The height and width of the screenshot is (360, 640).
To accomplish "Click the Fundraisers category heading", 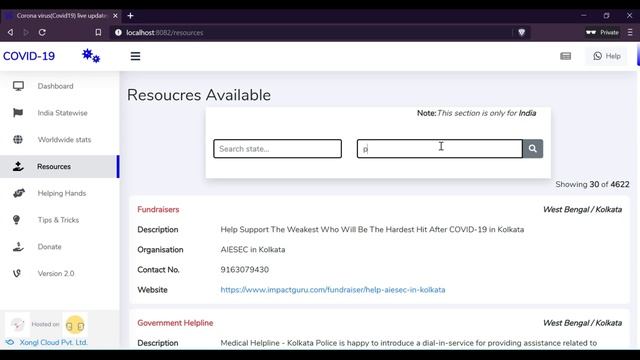I will (158, 209).
